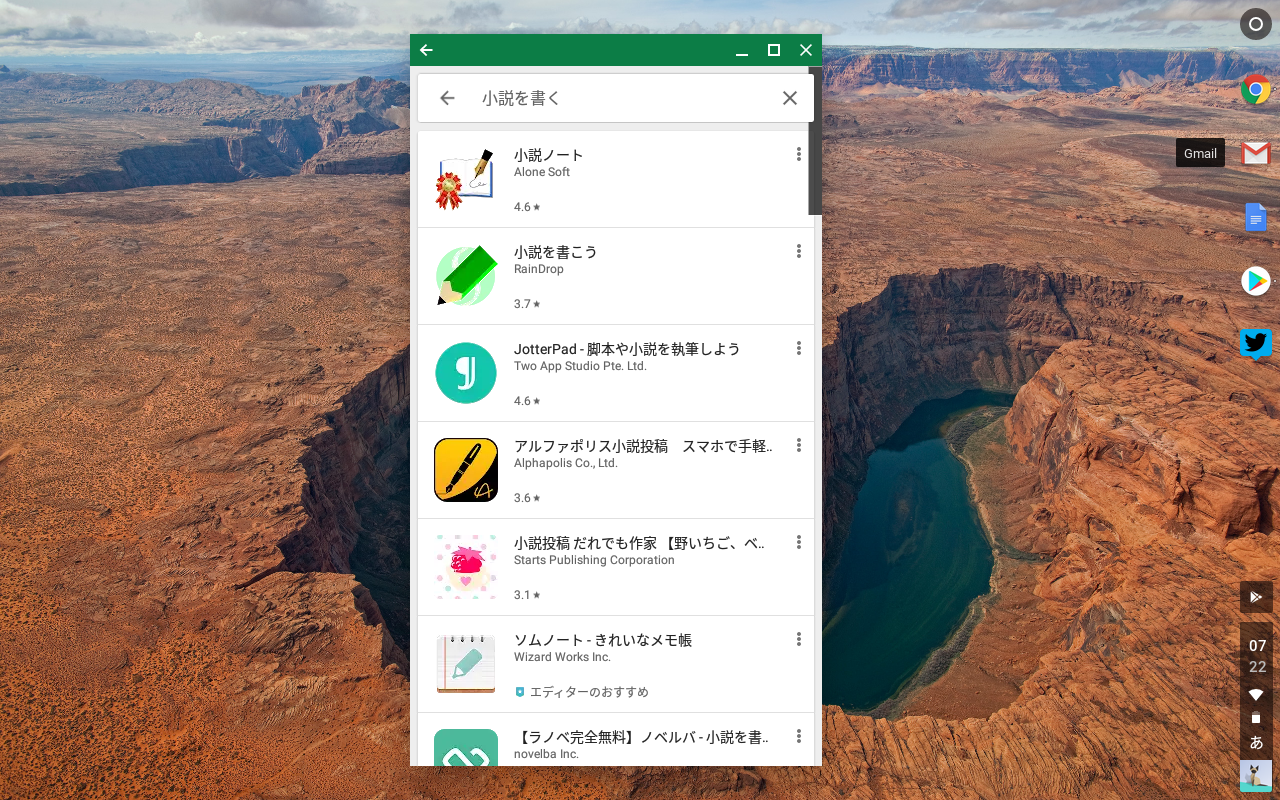Click the Wi-Fi status icon
The height and width of the screenshot is (800, 1280).
tap(1256, 694)
